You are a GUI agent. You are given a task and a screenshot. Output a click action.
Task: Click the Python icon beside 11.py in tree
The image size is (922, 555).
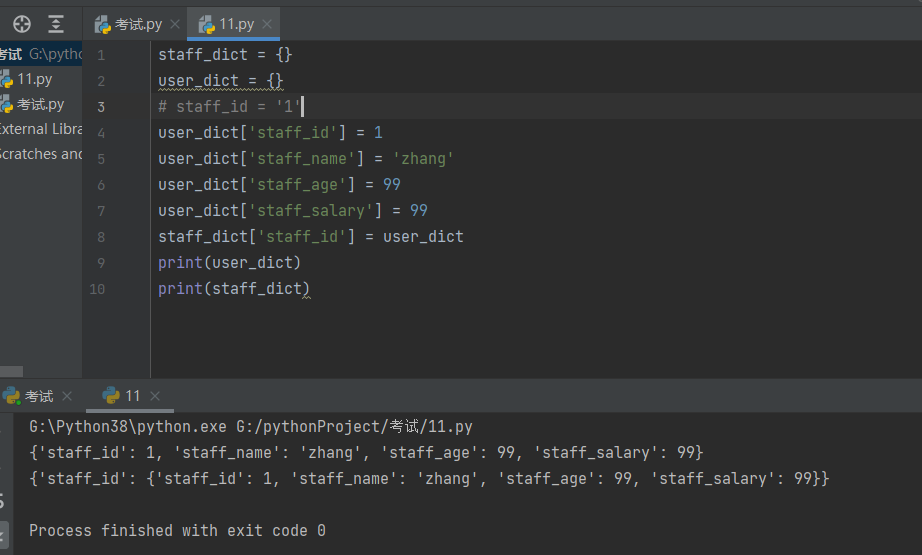[x=6, y=79]
